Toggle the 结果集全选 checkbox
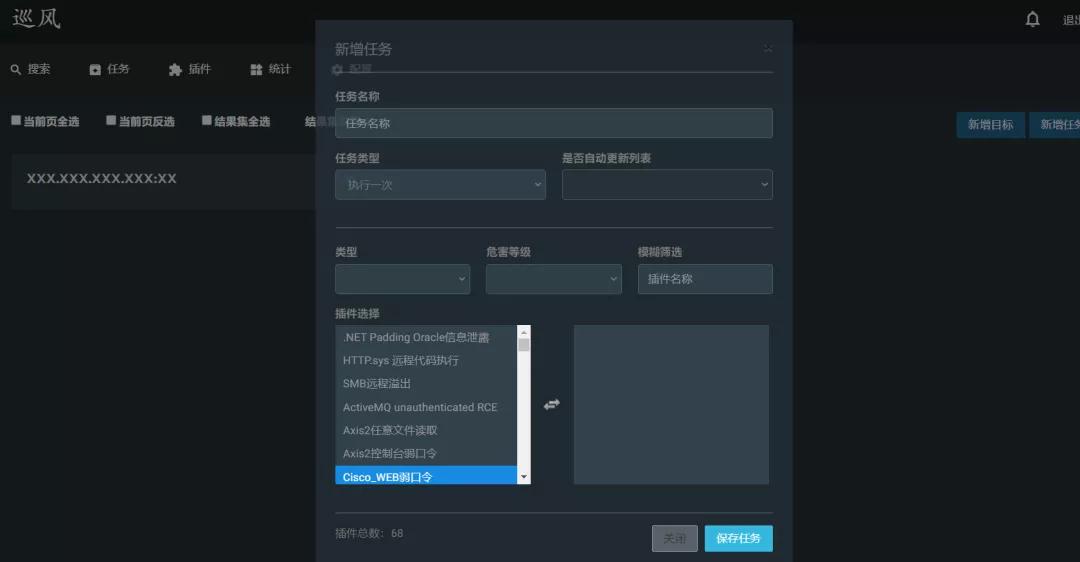 207,121
